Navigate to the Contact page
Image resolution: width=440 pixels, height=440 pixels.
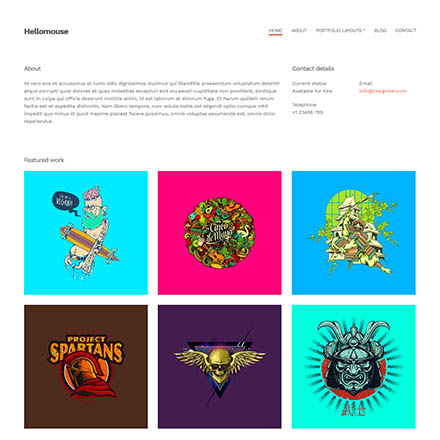pyautogui.click(x=405, y=30)
